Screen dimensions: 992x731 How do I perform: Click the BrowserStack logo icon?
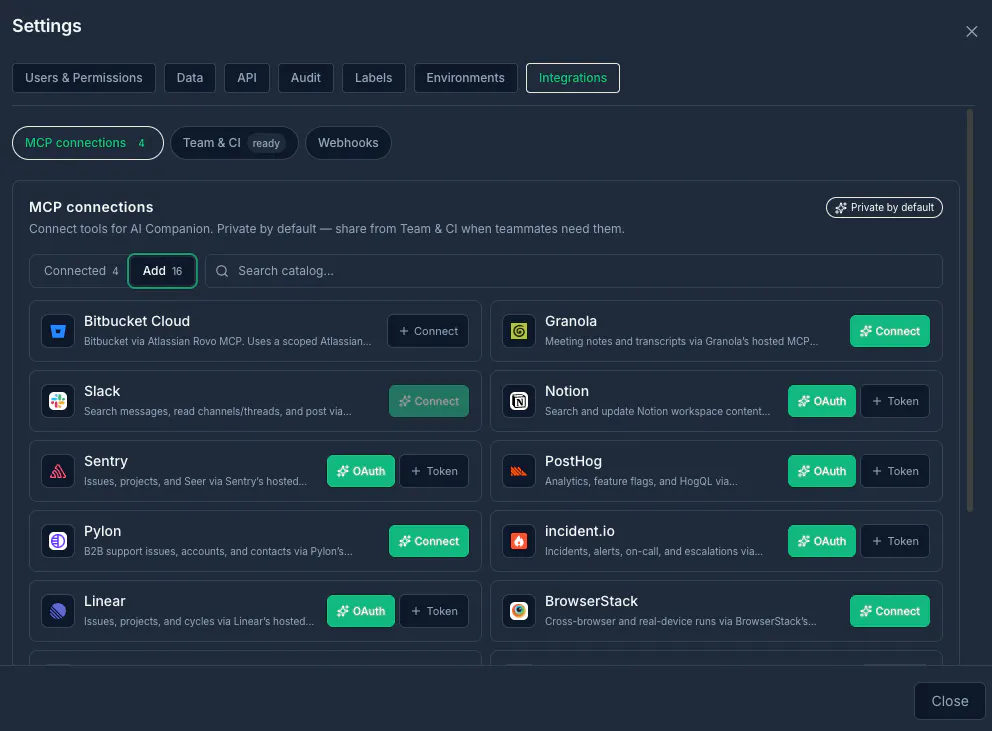(x=519, y=611)
